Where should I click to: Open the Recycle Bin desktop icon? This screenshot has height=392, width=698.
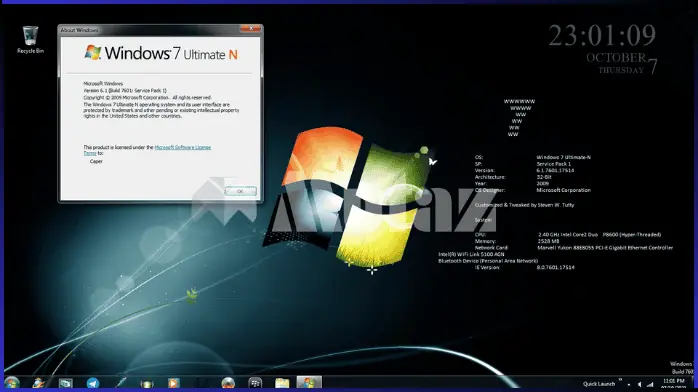30,40
